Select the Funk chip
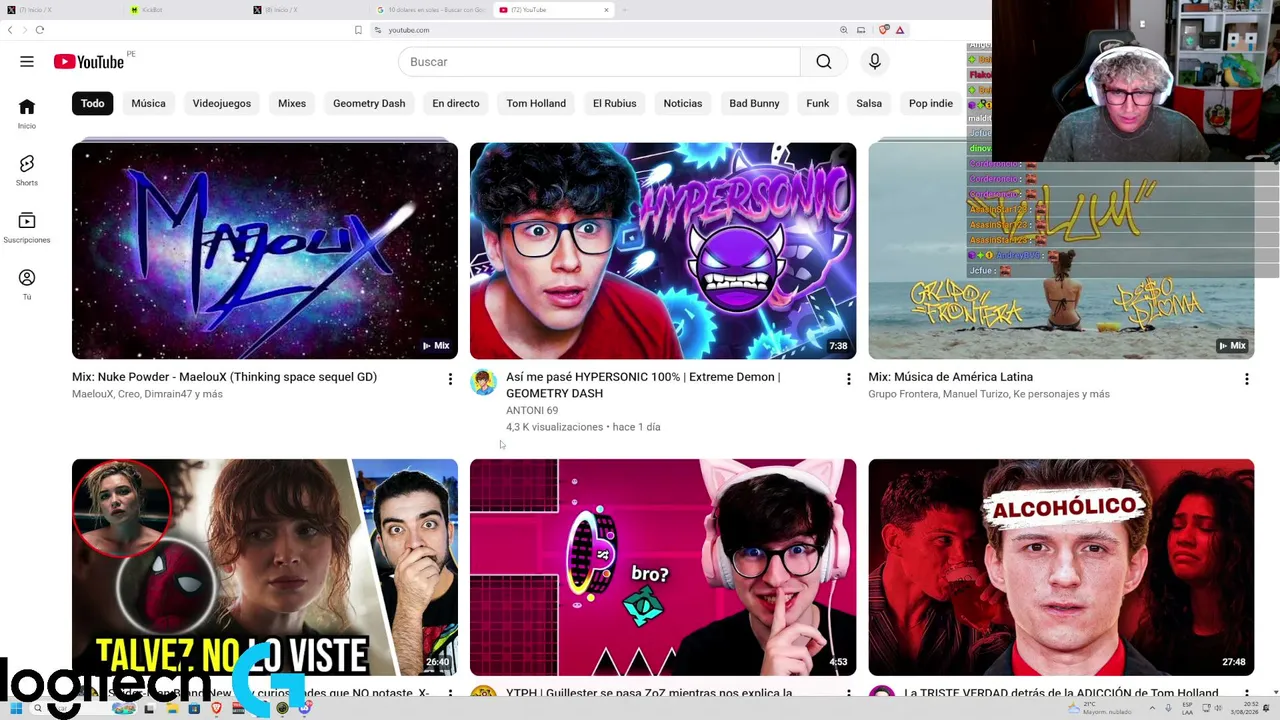This screenshot has width=1280, height=720. coord(818,103)
